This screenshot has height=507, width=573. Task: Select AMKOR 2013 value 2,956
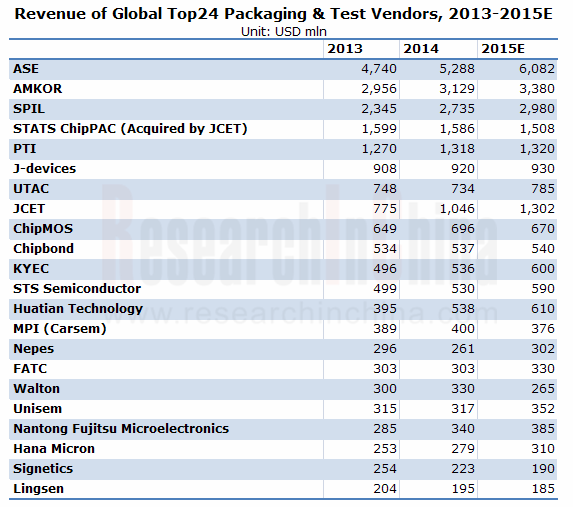pyautogui.click(x=379, y=89)
